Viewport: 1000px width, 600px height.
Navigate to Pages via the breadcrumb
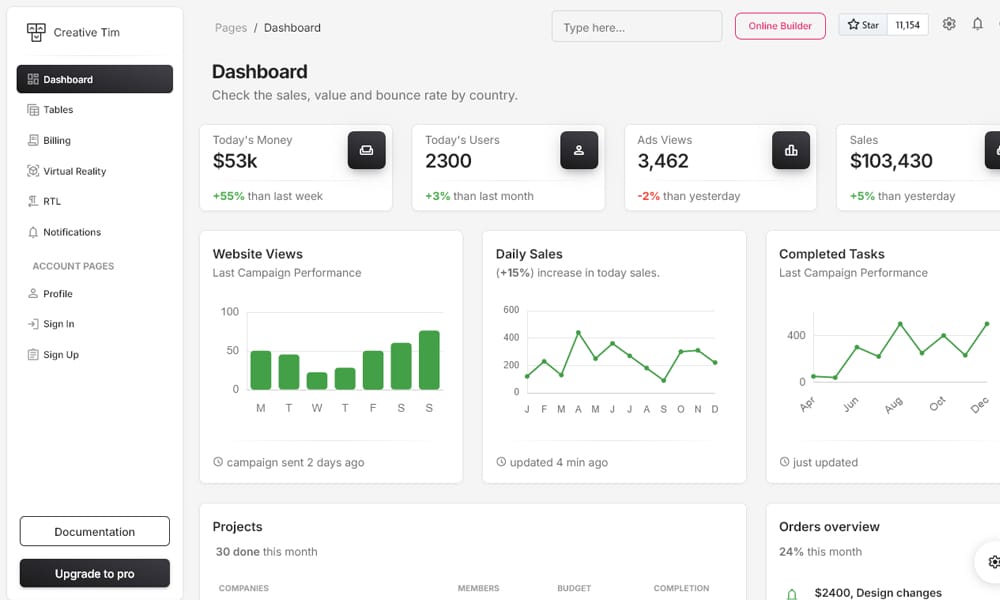tap(231, 28)
